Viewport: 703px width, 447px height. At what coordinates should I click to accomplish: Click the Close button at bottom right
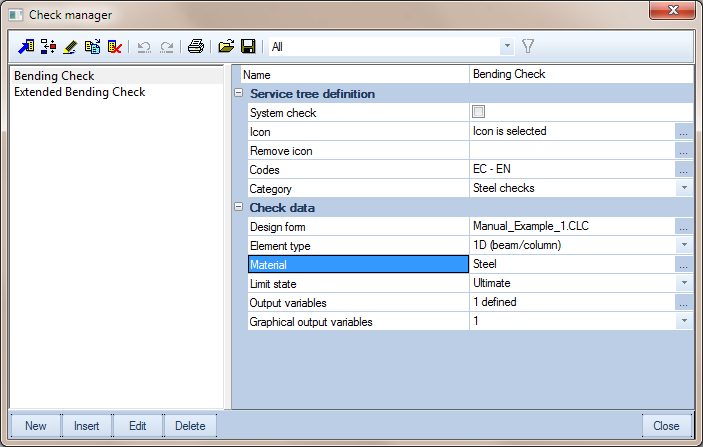coord(667,425)
